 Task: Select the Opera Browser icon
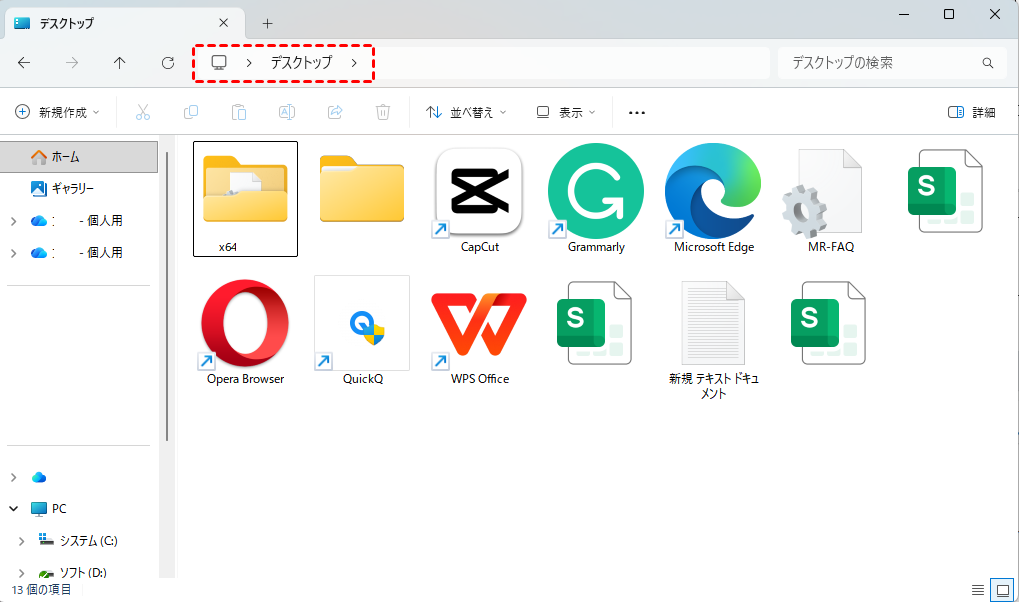coord(245,324)
